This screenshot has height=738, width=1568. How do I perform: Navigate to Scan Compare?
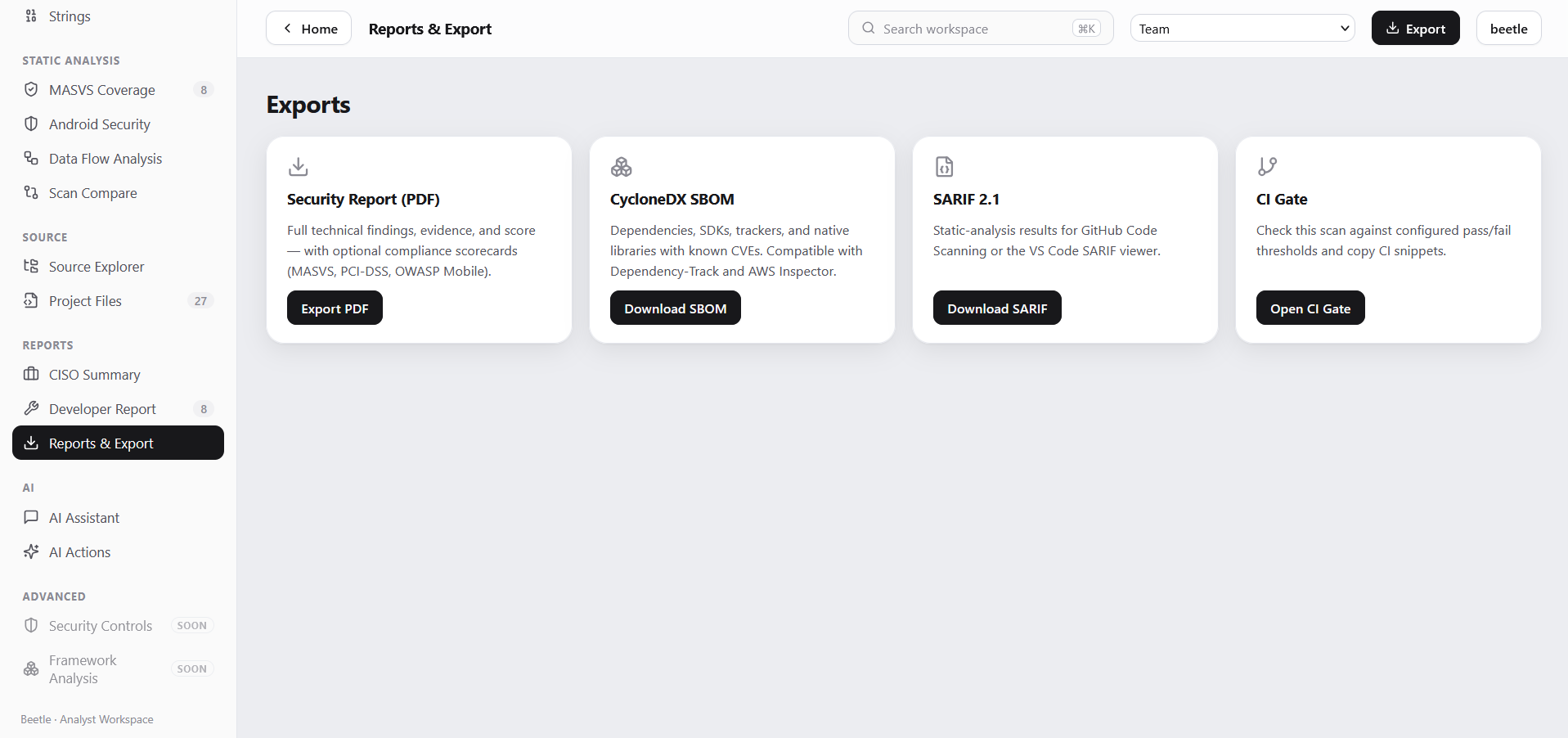[118, 193]
